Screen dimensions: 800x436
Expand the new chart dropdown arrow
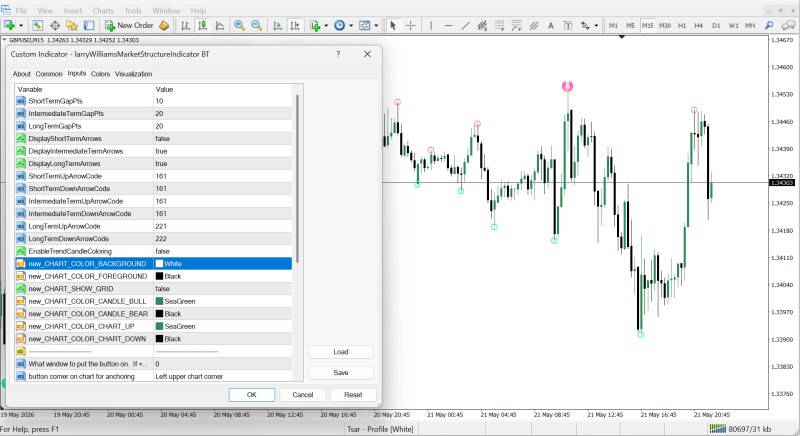click(x=21, y=25)
